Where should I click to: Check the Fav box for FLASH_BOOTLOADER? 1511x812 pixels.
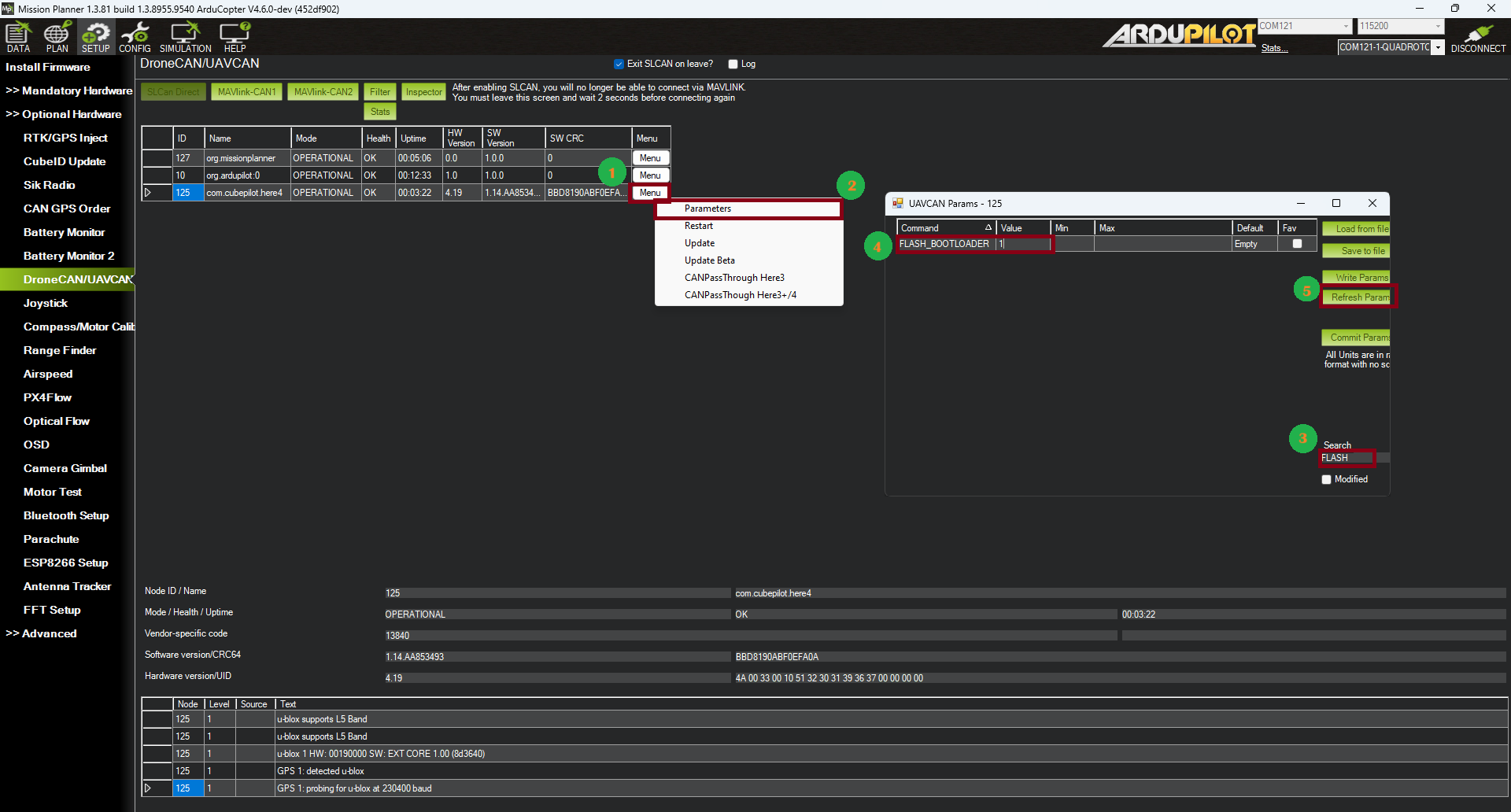tap(1297, 244)
